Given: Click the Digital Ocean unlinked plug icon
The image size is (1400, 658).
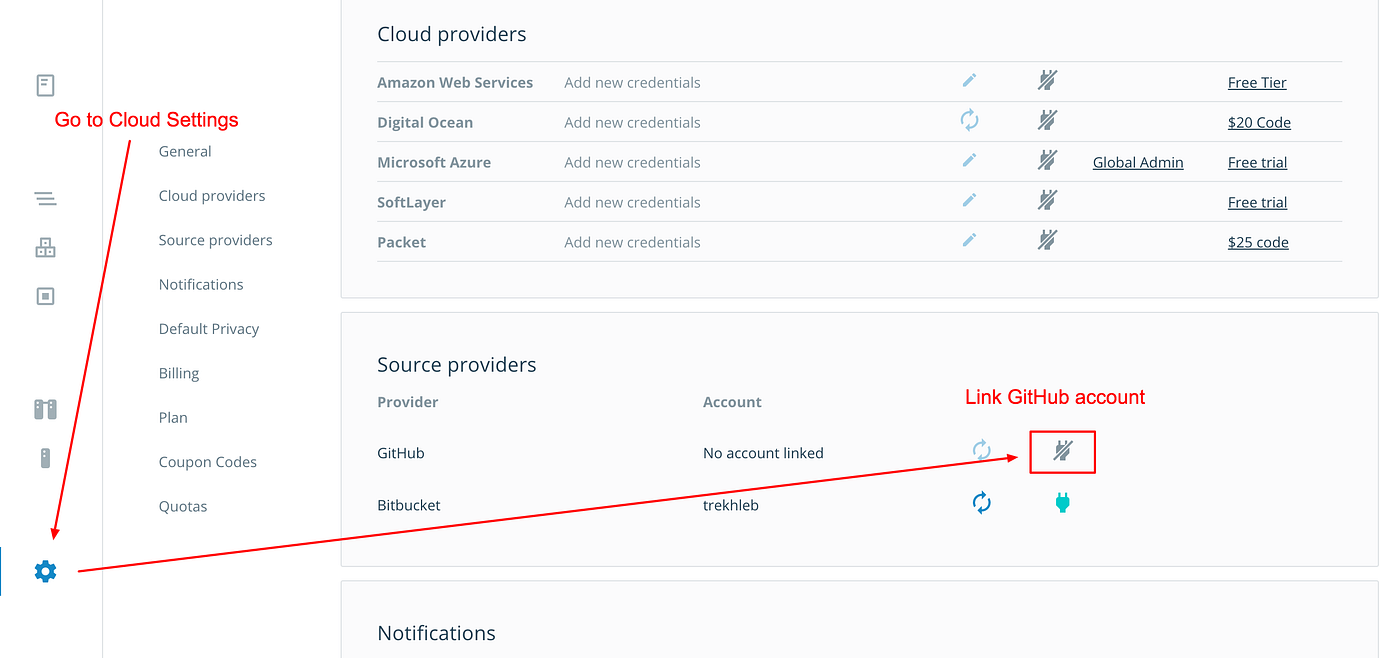Looking at the screenshot, I should pyautogui.click(x=1047, y=121).
